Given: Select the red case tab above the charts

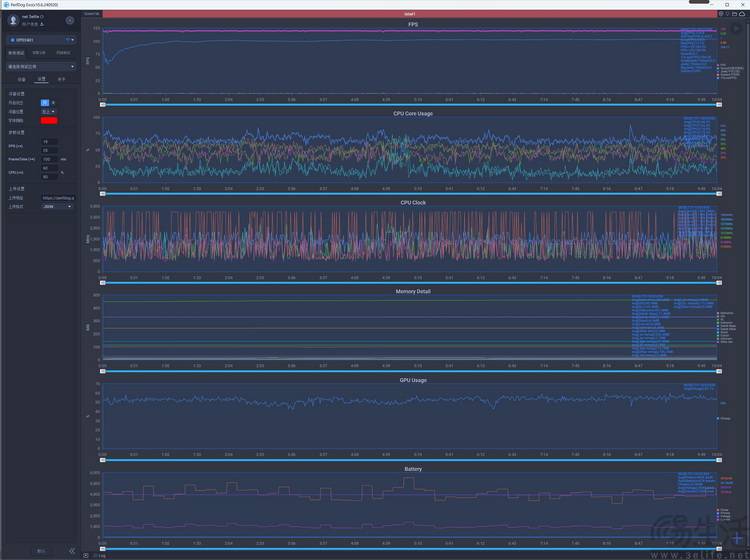Looking at the screenshot, I should 408,14.
